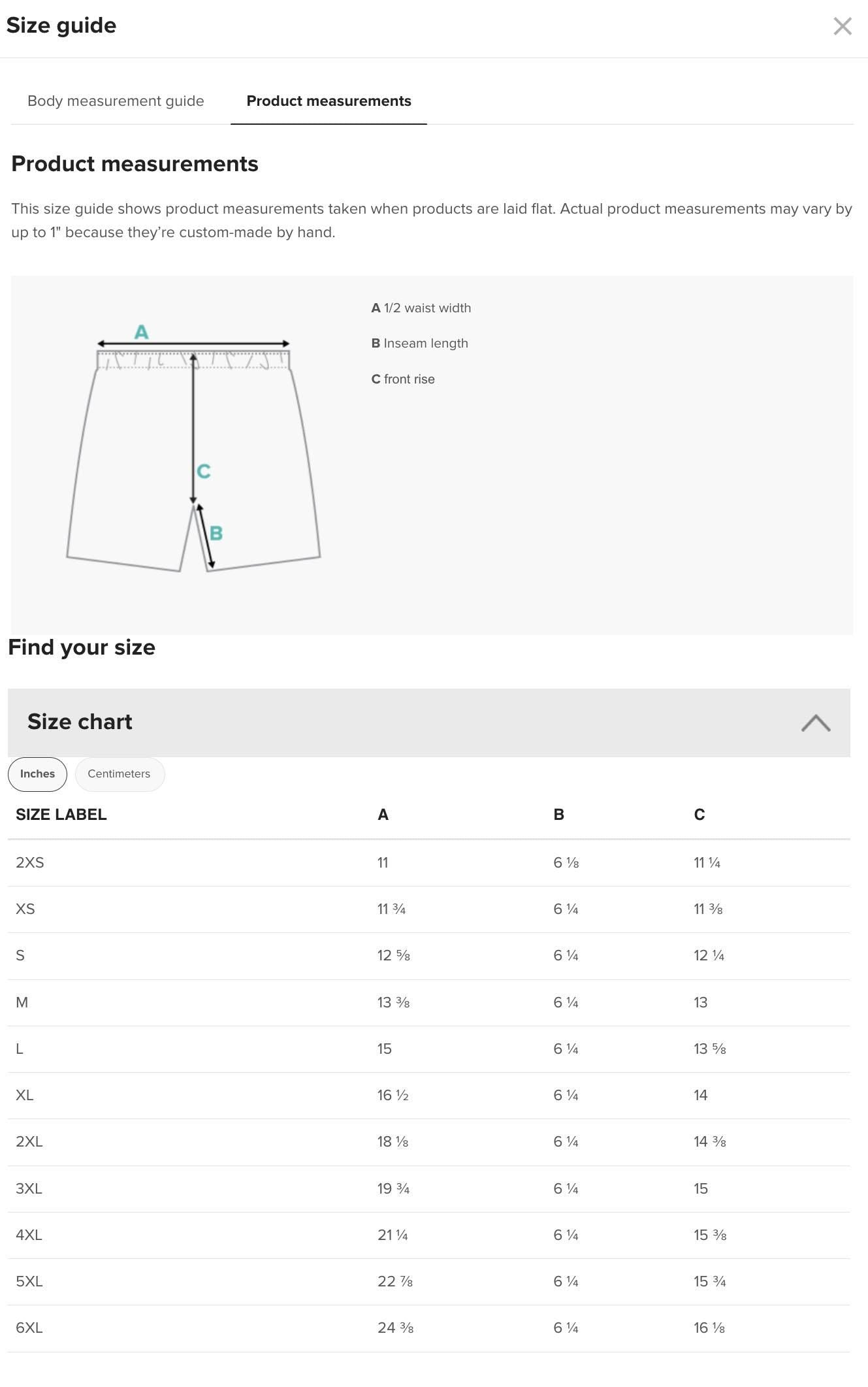Click the C front rise legend
The width and height of the screenshot is (868, 1387).
[x=403, y=380]
